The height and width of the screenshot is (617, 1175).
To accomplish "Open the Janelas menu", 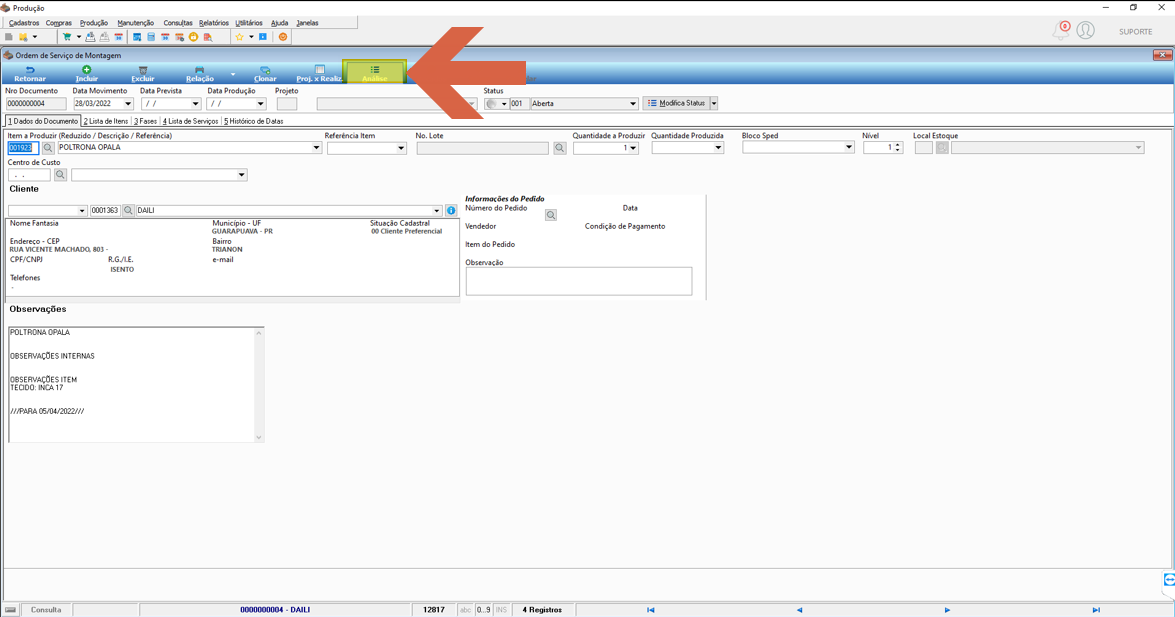I will pyautogui.click(x=307, y=23).
